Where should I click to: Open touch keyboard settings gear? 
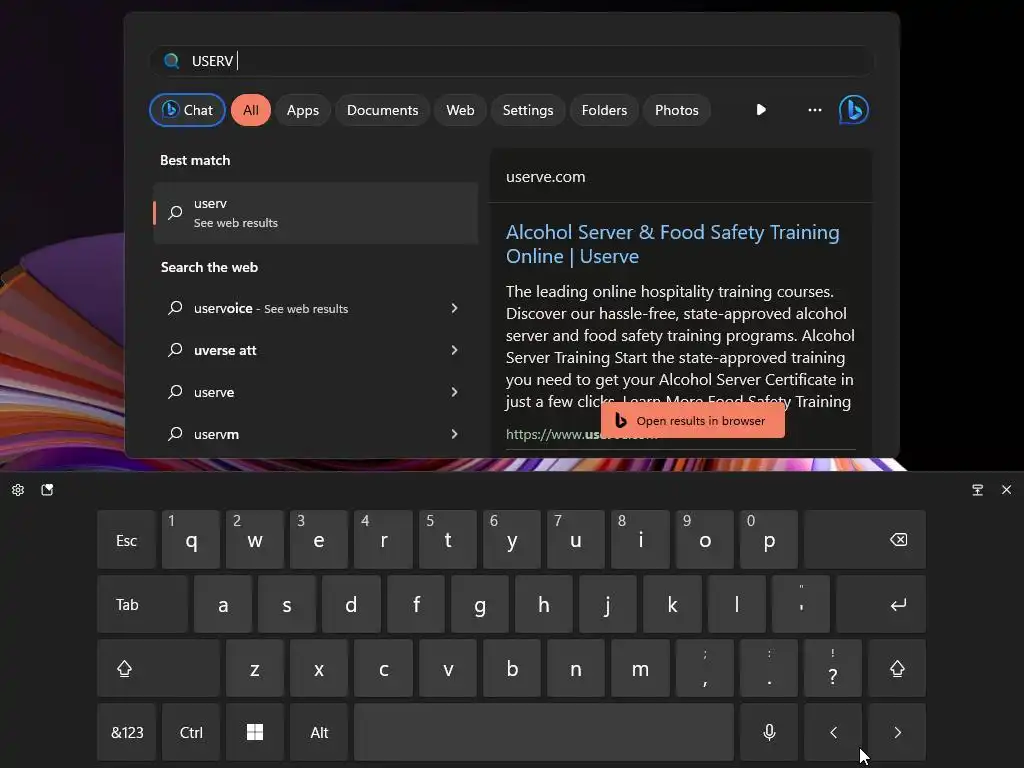[x=18, y=490]
